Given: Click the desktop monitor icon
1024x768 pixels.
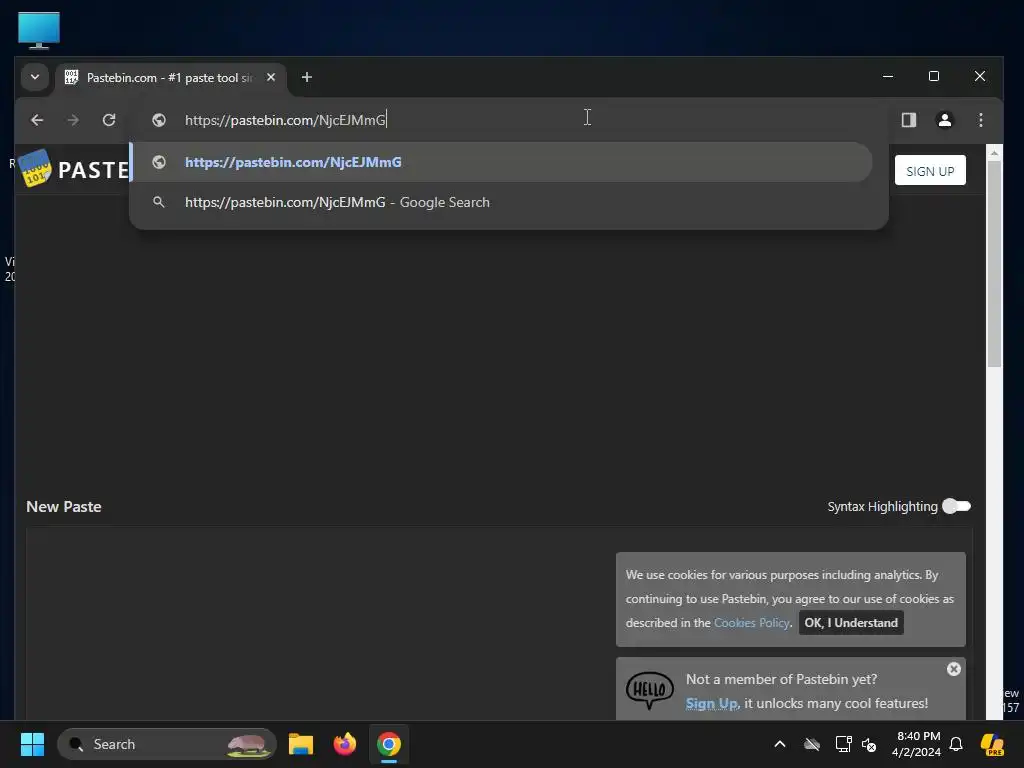Looking at the screenshot, I should [x=39, y=30].
